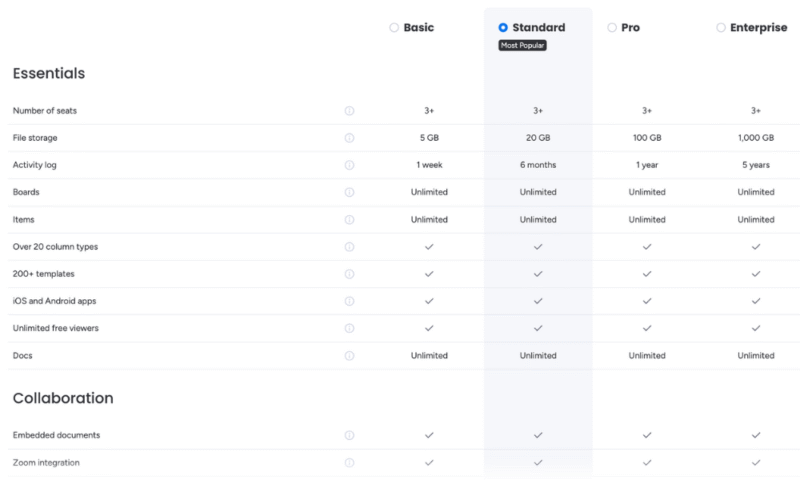Click info icon for iOS and Android apps

point(350,300)
